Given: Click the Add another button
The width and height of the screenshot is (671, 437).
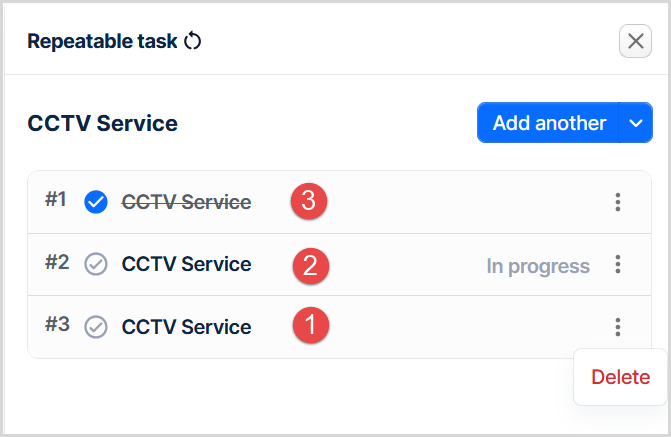Looking at the screenshot, I should click(549, 123).
